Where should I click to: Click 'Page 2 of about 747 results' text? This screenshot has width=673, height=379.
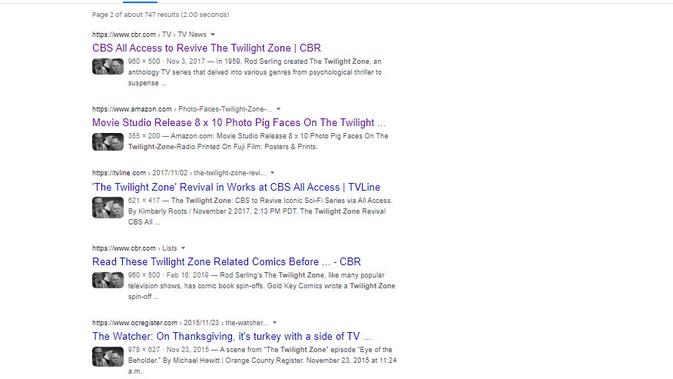coord(161,15)
